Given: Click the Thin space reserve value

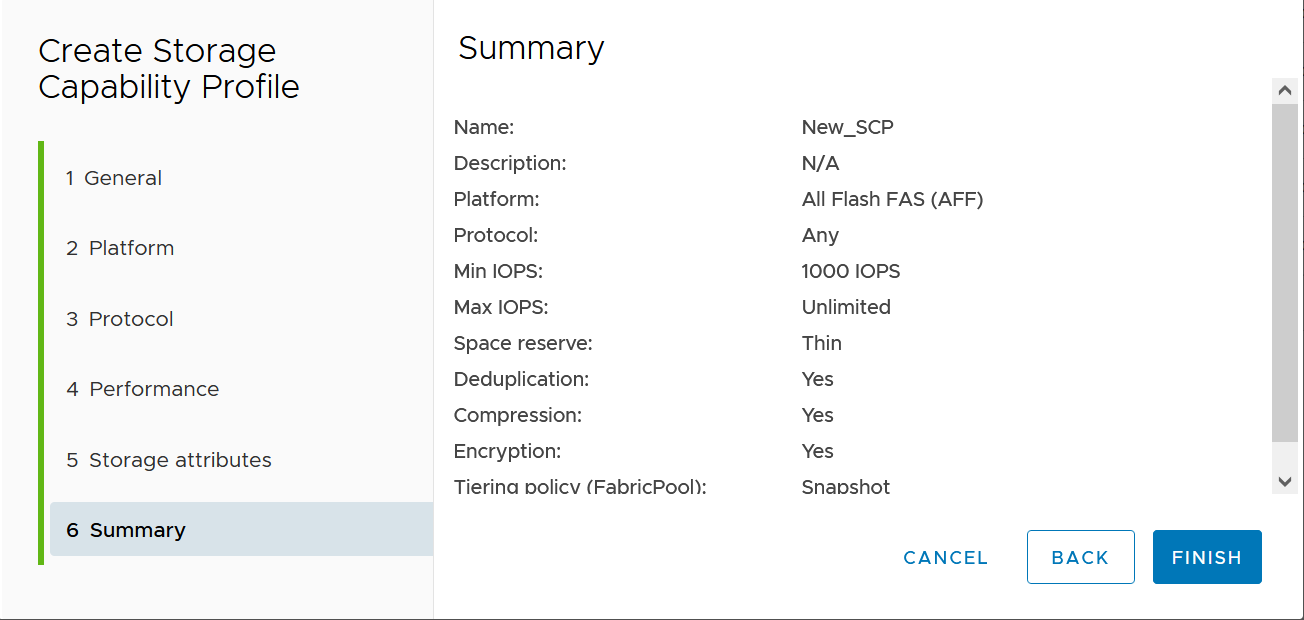Looking at the screenshot, I should (x=821, y=343).
